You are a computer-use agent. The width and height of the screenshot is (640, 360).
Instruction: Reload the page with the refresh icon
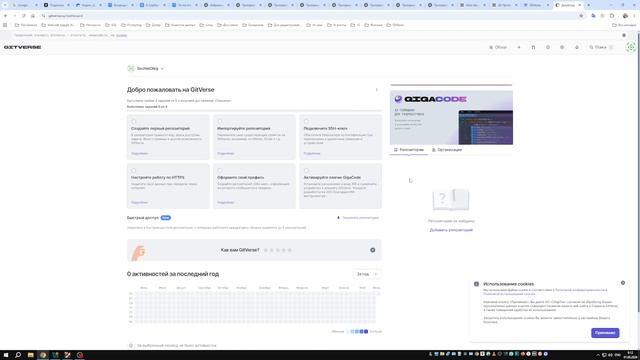24,16
